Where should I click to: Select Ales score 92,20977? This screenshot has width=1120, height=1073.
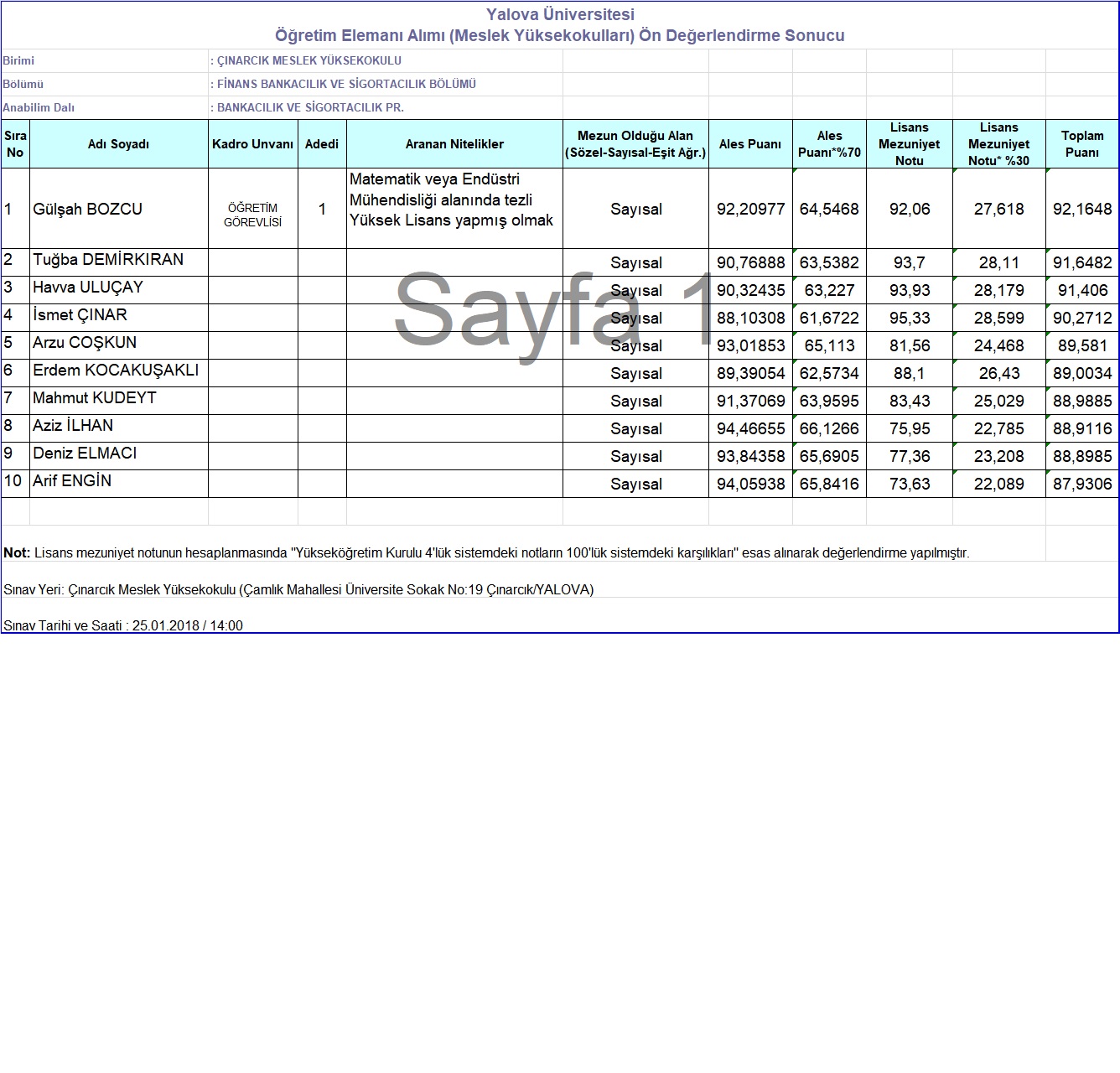[x=751, y=209]
